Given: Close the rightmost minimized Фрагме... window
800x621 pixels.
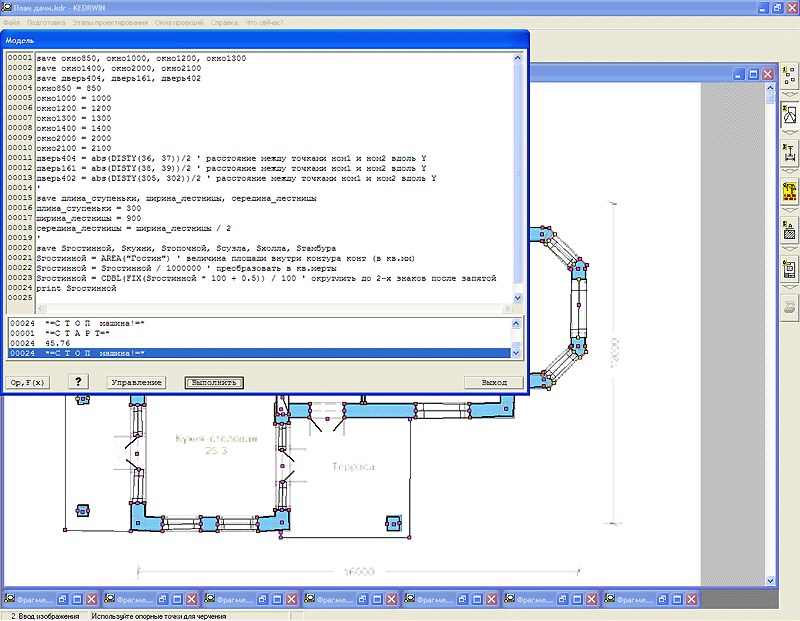Looking at the screenshot, I should coord(691,599).
